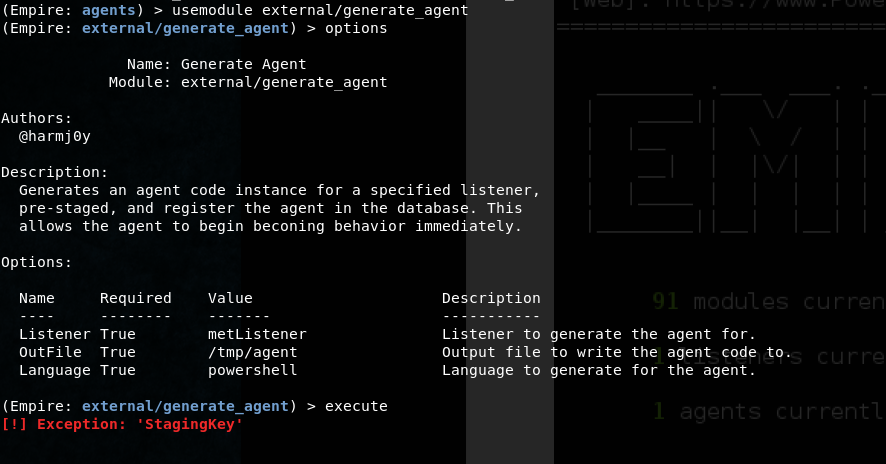
Task: Click the '/tmp/agent' value
Action: coord(253,353)
